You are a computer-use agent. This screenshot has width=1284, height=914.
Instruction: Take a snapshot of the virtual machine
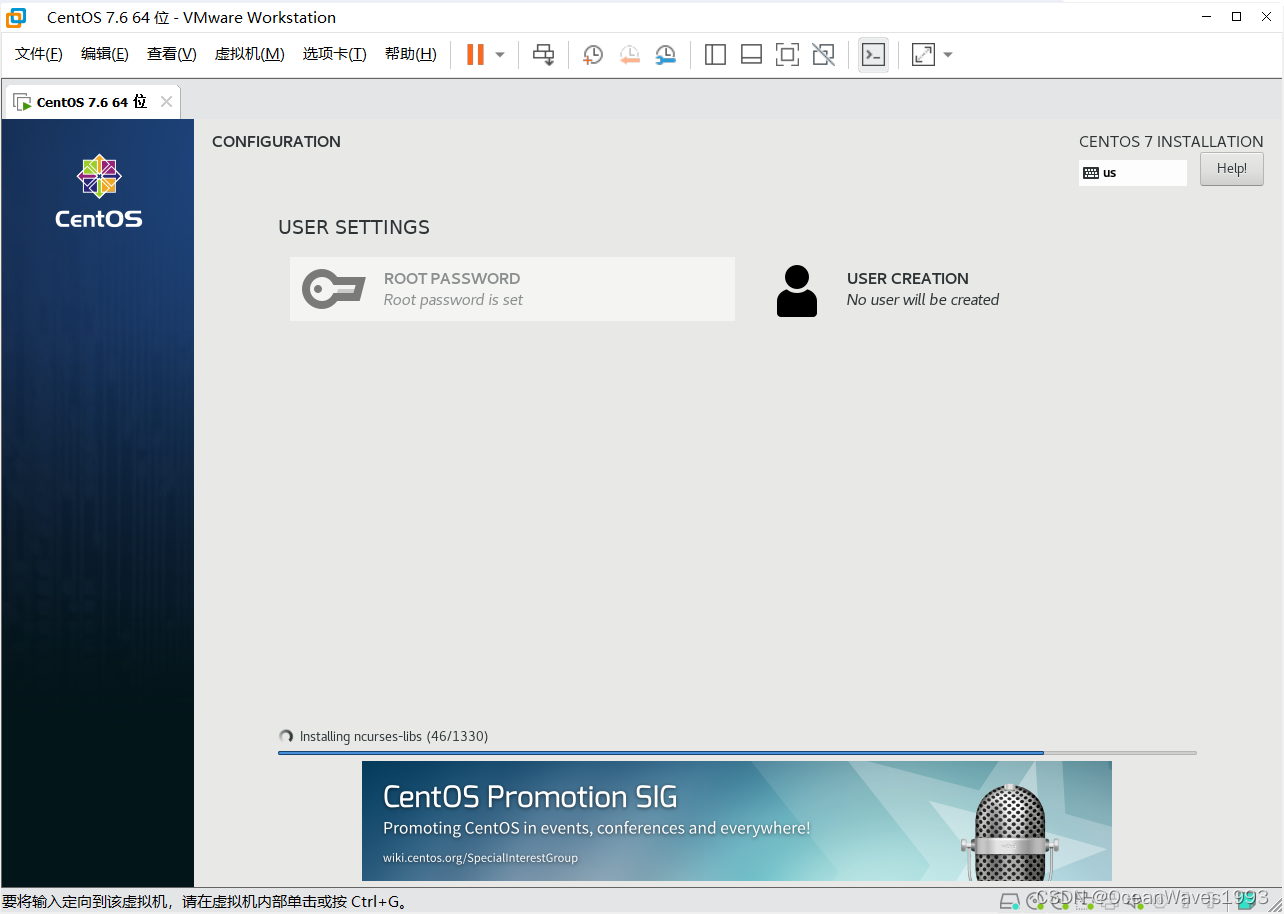point(593,55)
